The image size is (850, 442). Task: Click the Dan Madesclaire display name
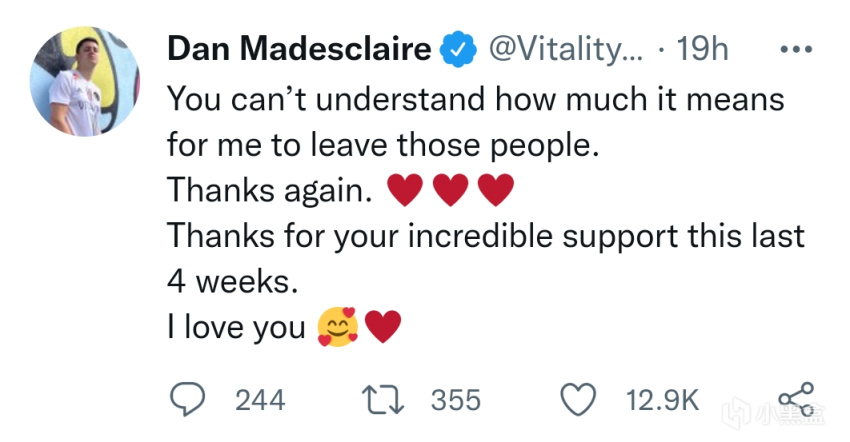(299, 50)
